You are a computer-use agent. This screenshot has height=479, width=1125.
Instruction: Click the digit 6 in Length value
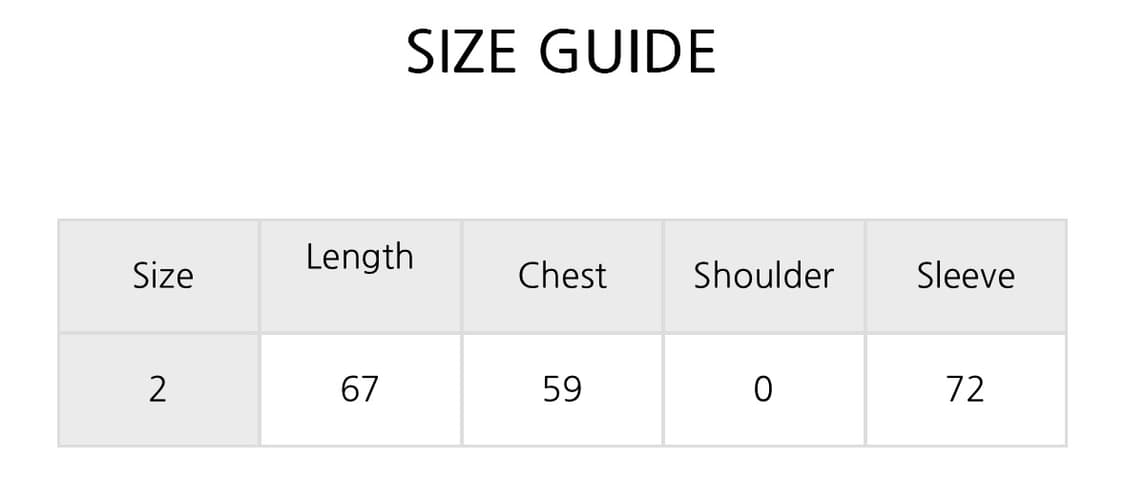[349, 388]
